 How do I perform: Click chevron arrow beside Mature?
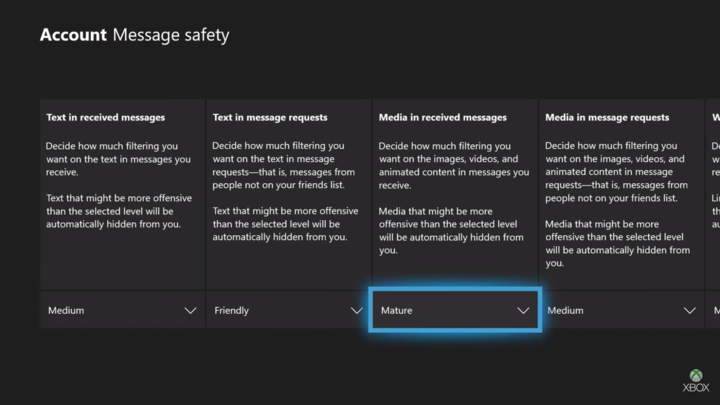tap(523, 311)
